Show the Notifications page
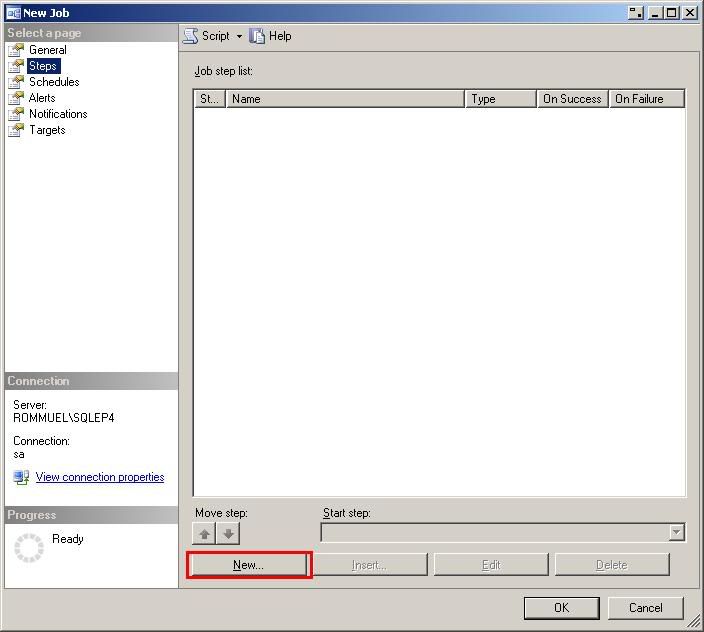The image size is (704, 632). tap(58, 114)
